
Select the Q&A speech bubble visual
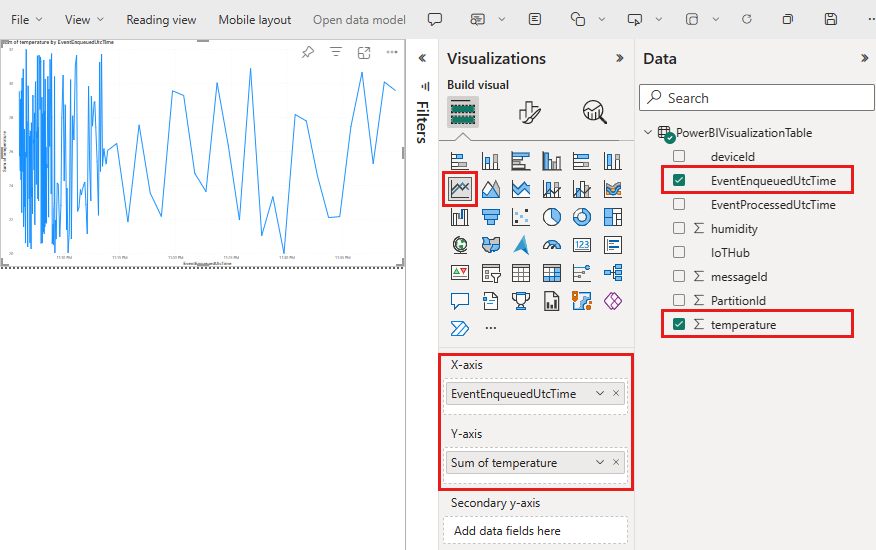[x=459, y=301]
